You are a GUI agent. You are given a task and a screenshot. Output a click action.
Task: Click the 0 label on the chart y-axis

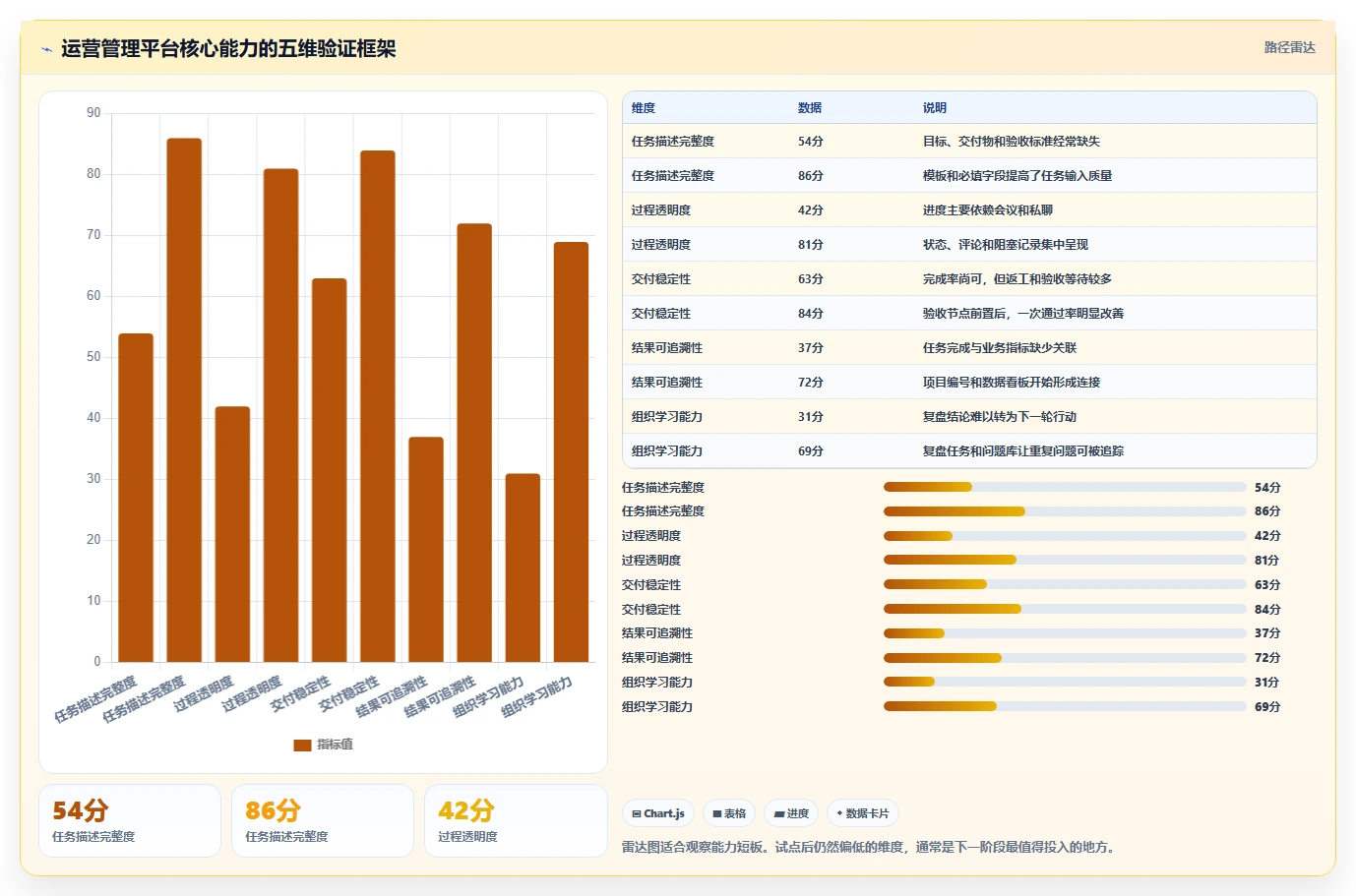97,662
